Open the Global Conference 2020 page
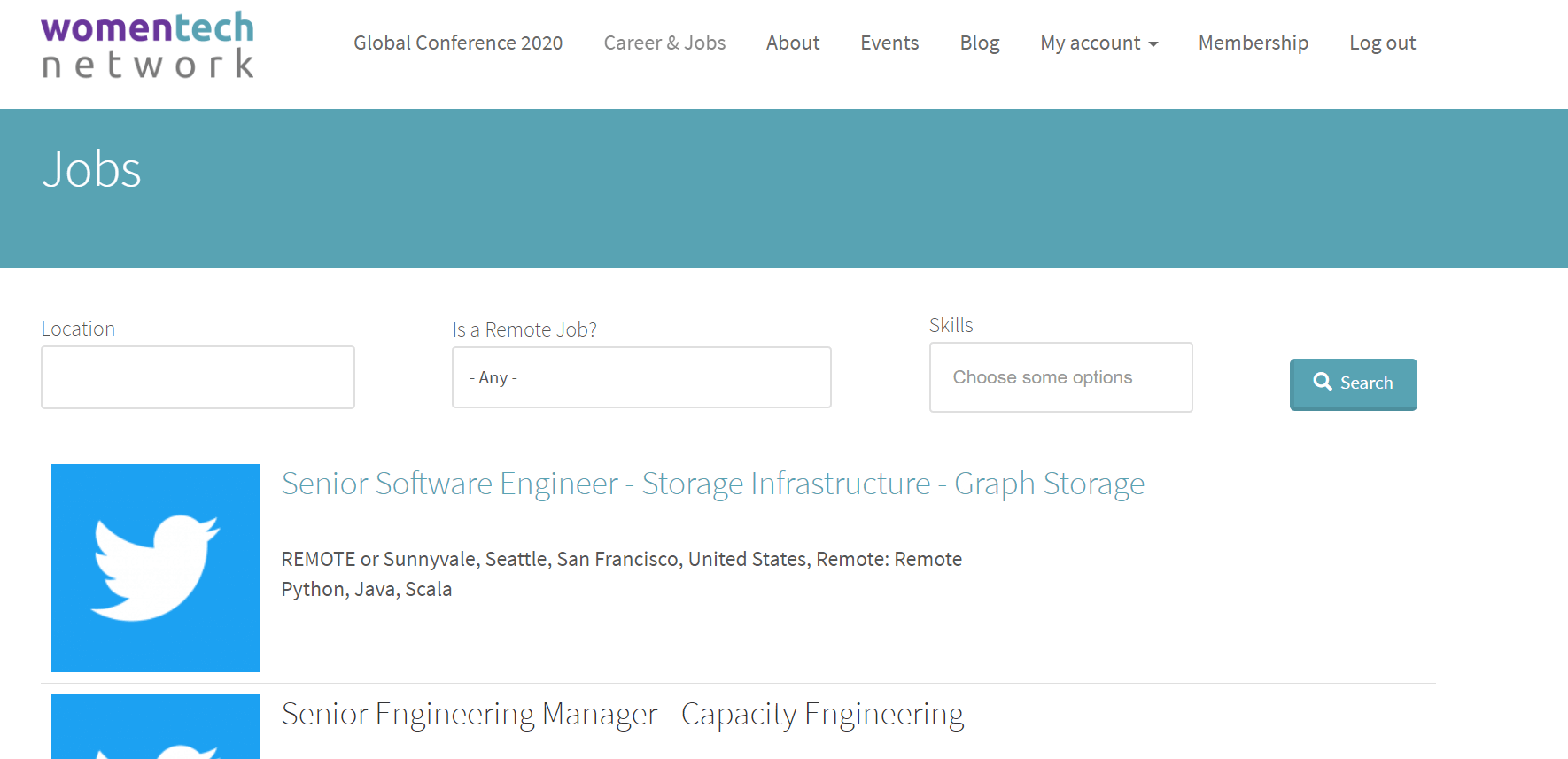The height and width of the screenshot is (759, 1568). [x=457, y=43]
